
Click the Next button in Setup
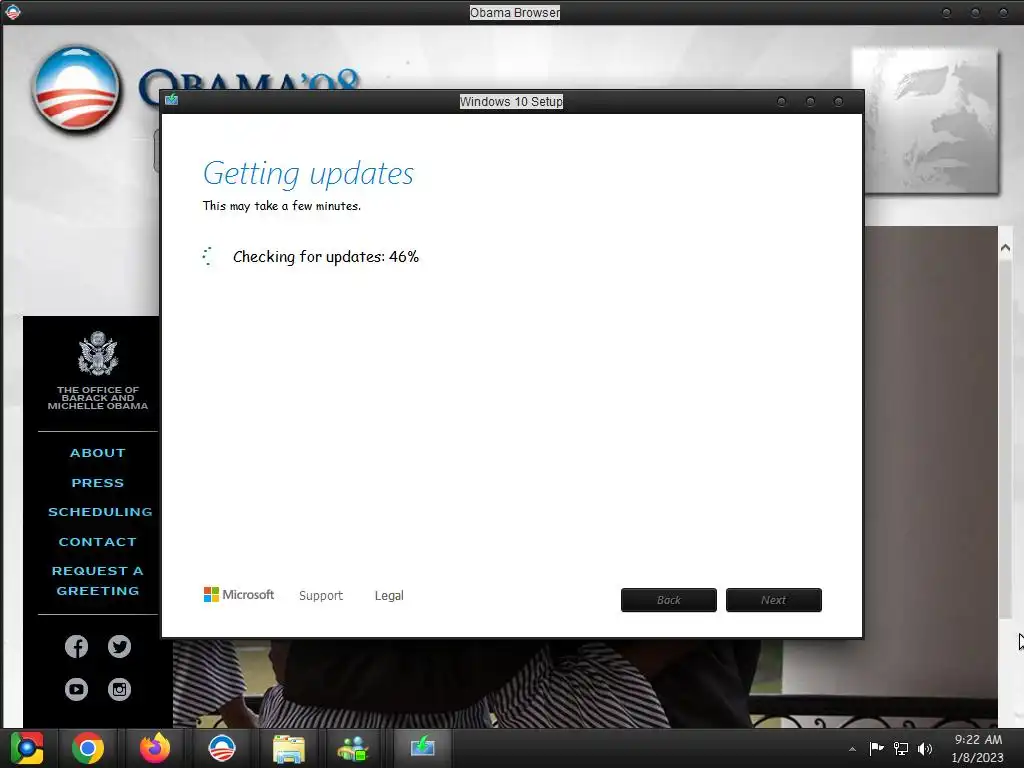774,600
